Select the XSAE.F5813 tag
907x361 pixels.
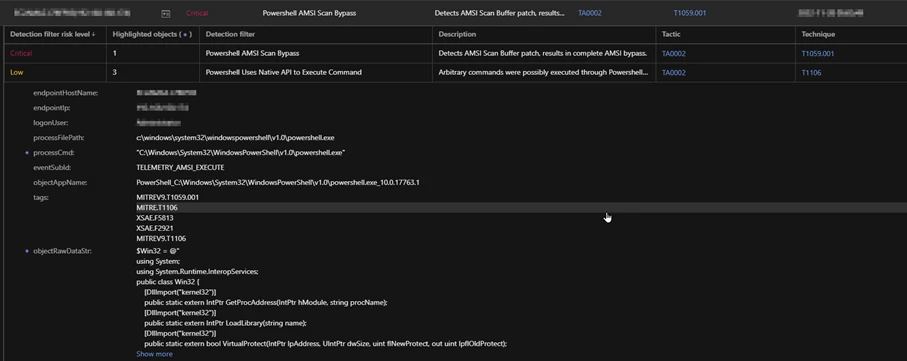tap(154, 218)
